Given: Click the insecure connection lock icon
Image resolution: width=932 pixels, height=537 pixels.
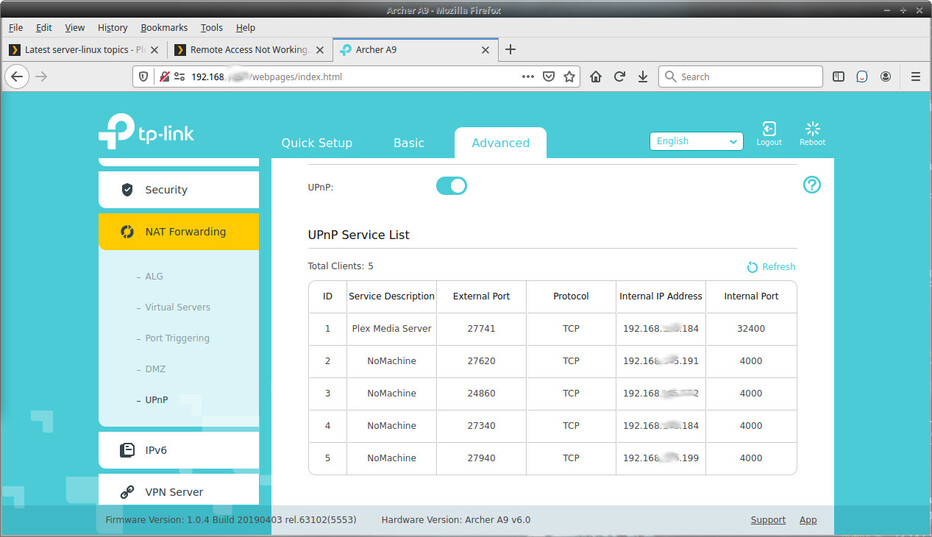Looking at the screenshot, I should (164, 77).
